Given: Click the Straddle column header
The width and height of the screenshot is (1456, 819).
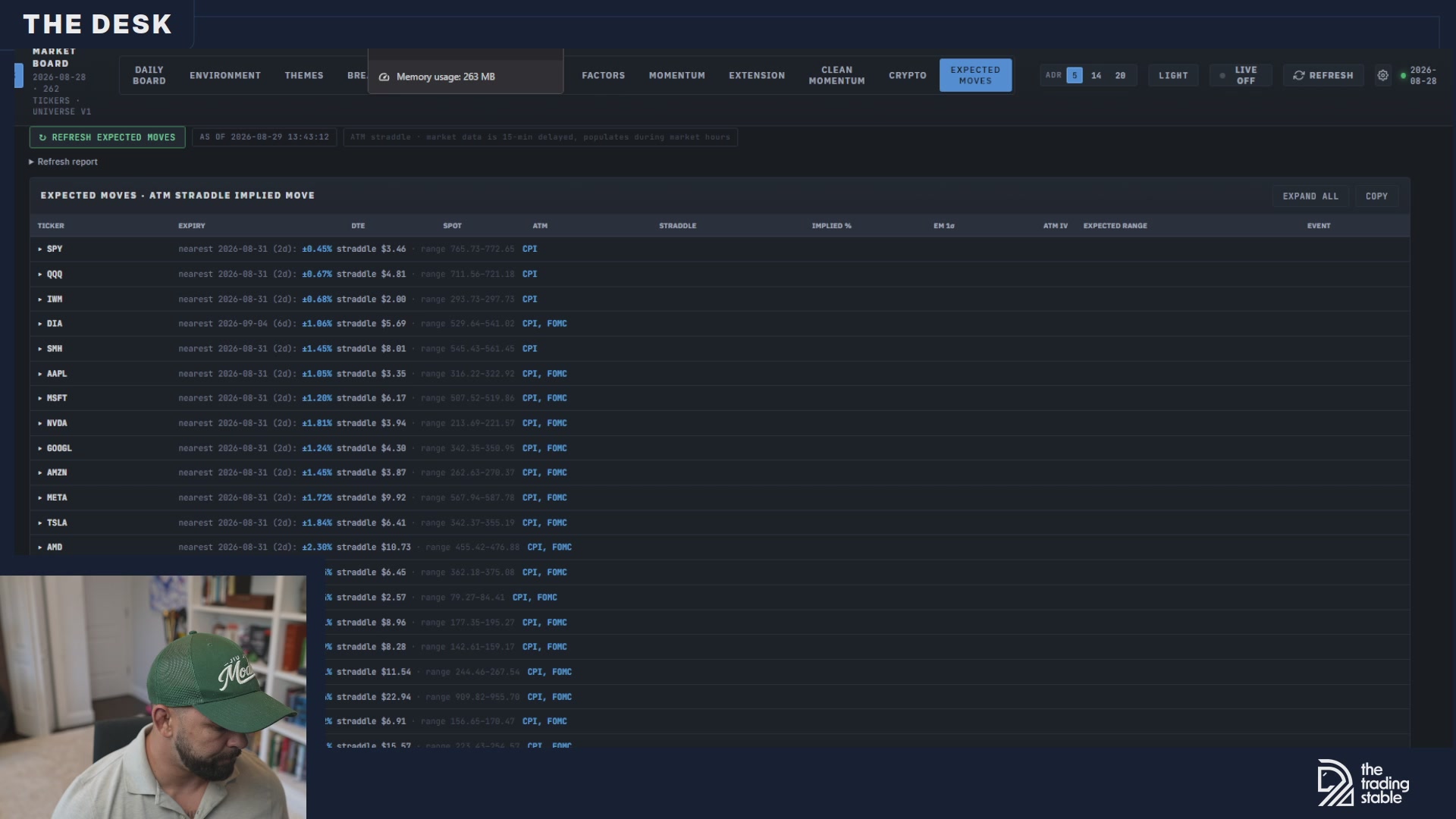Looking at the screenshot, I should click(677, 225).
